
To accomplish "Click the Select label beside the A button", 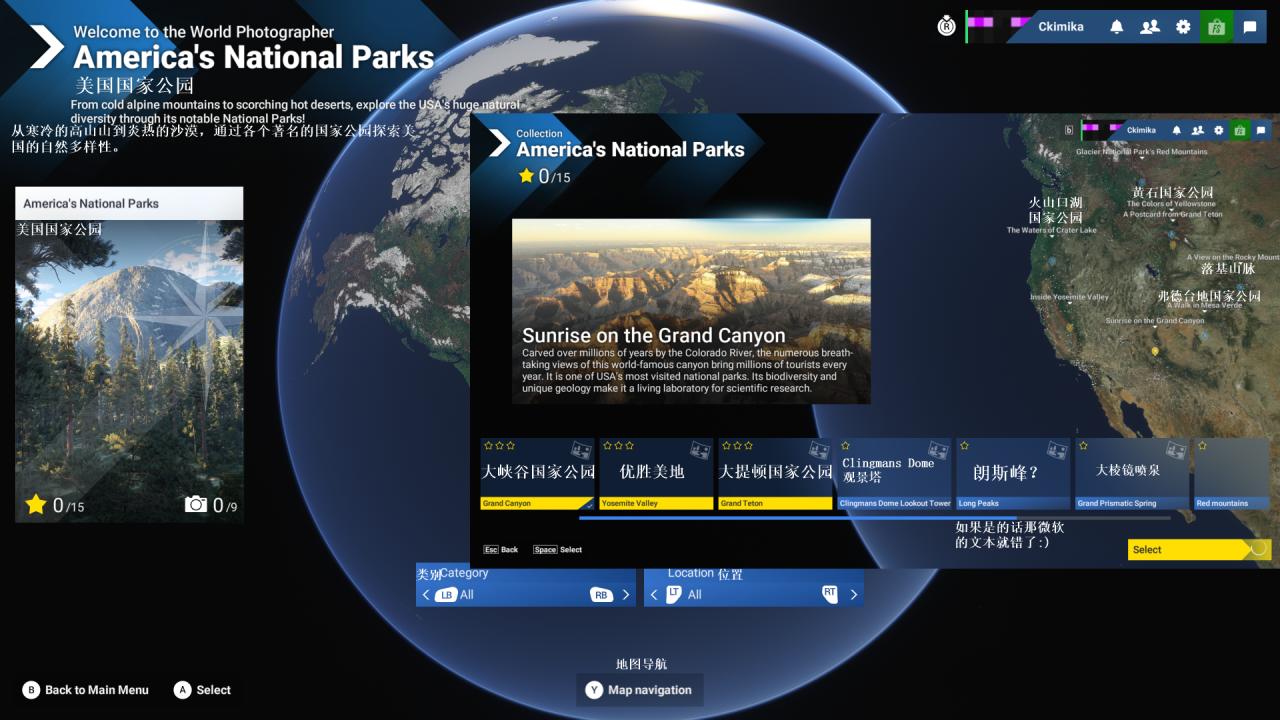I will [x=213, y=690].
